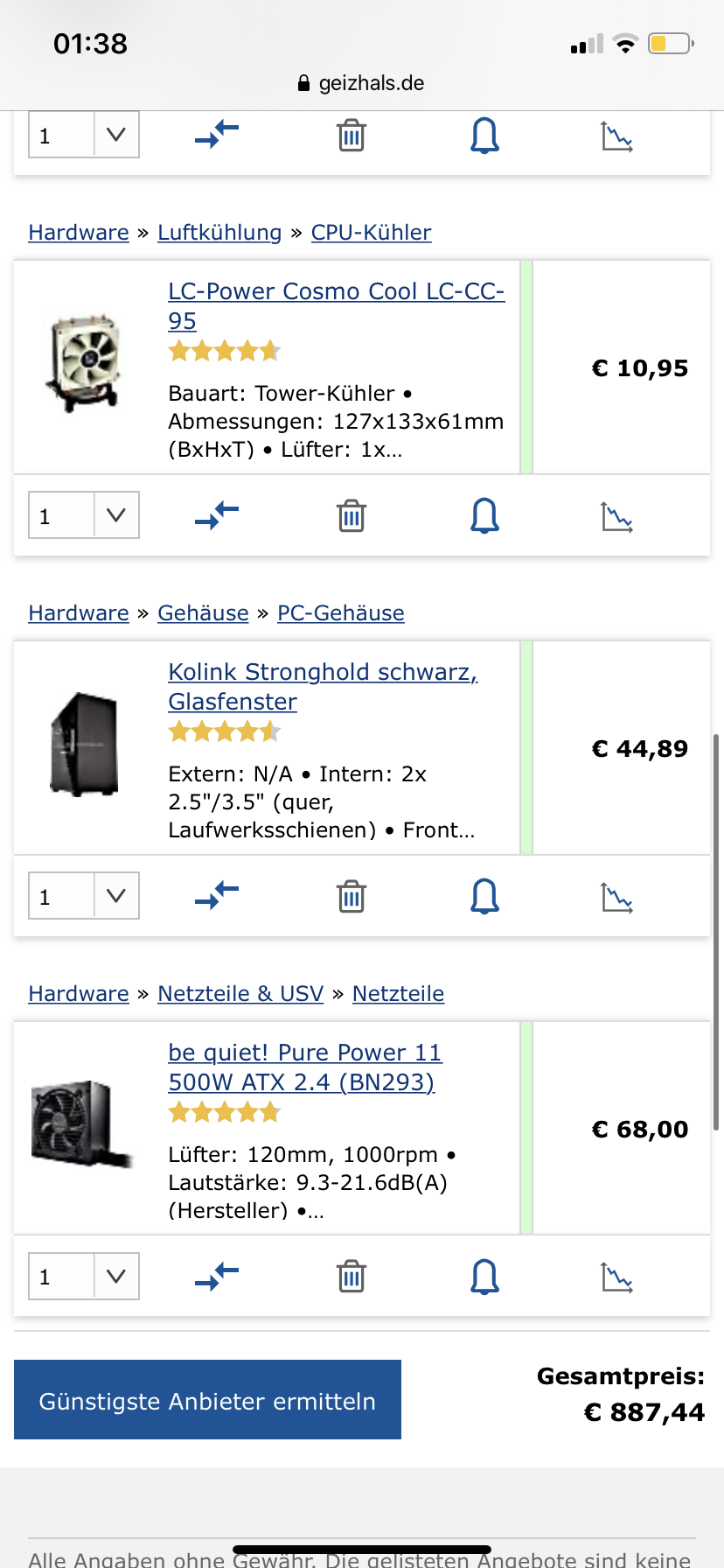Viewport: 724px width, 1568px height.
Task: Tap the geizhals.de address bar
Action: pyautogui.click(x=362, y=83)
